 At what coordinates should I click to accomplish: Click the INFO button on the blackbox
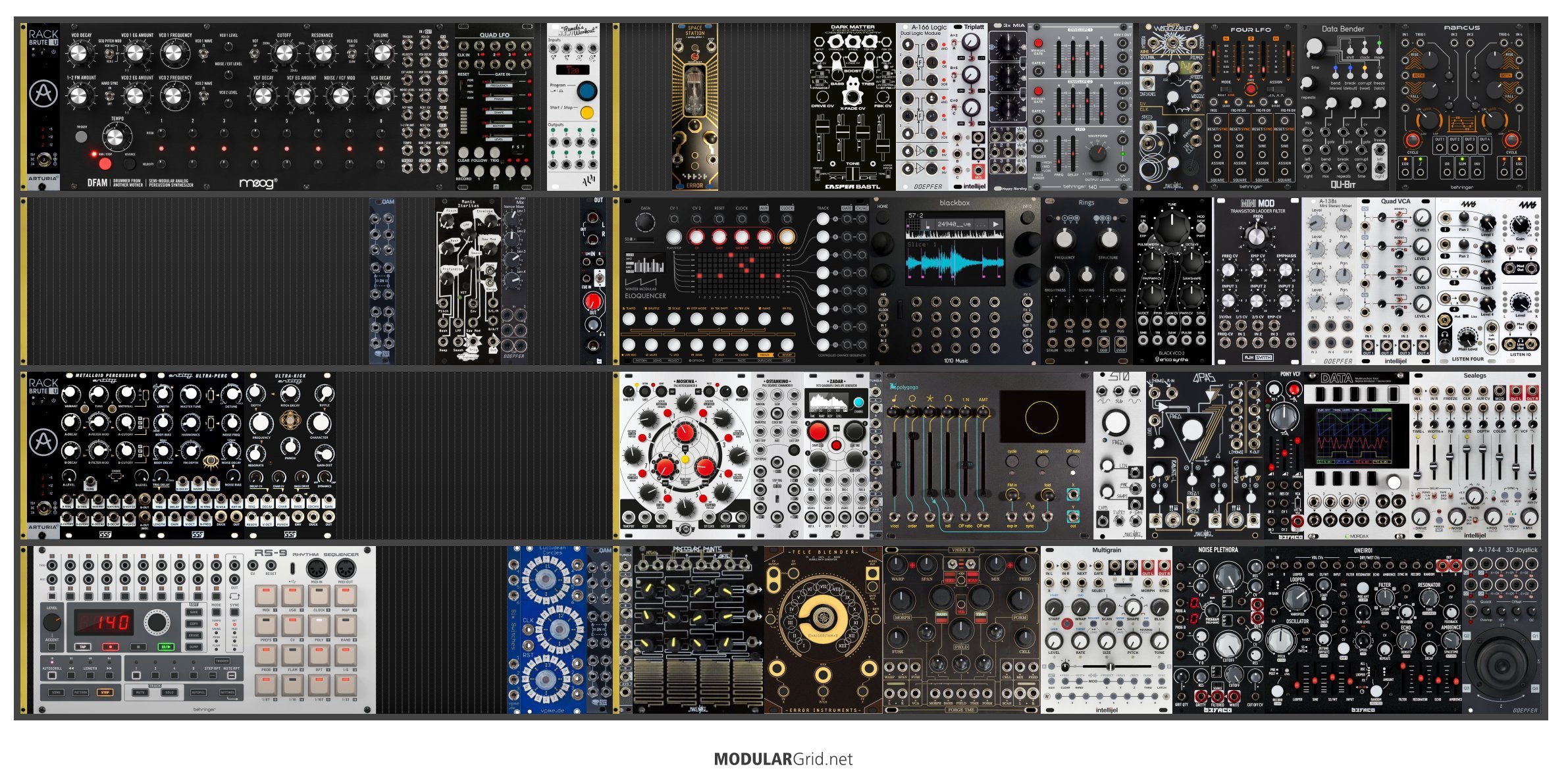1026,216
